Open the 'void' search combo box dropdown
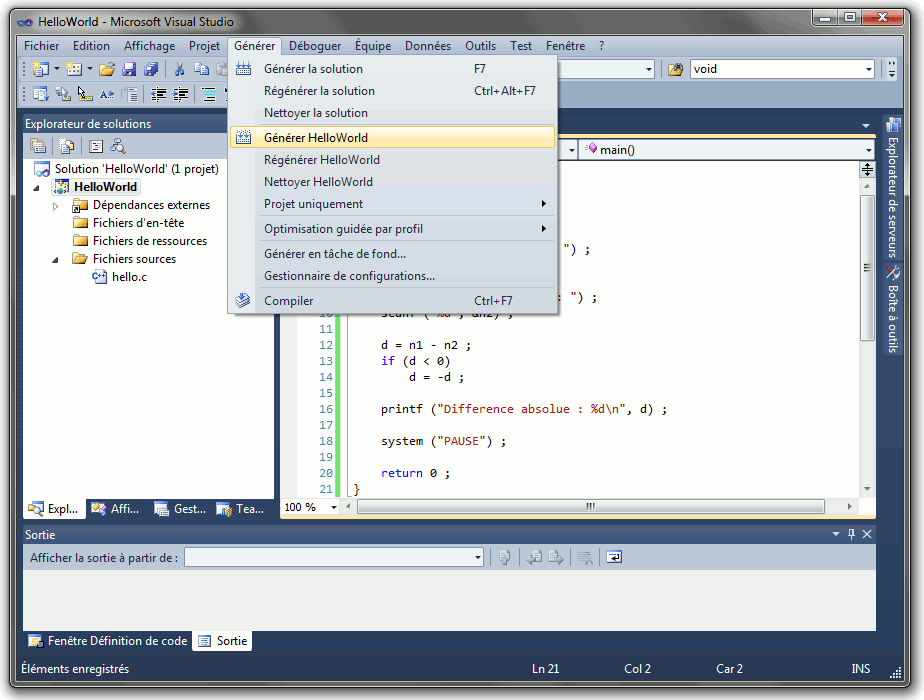The width and height of the screenshot is (924, 700). coord(869,70)
